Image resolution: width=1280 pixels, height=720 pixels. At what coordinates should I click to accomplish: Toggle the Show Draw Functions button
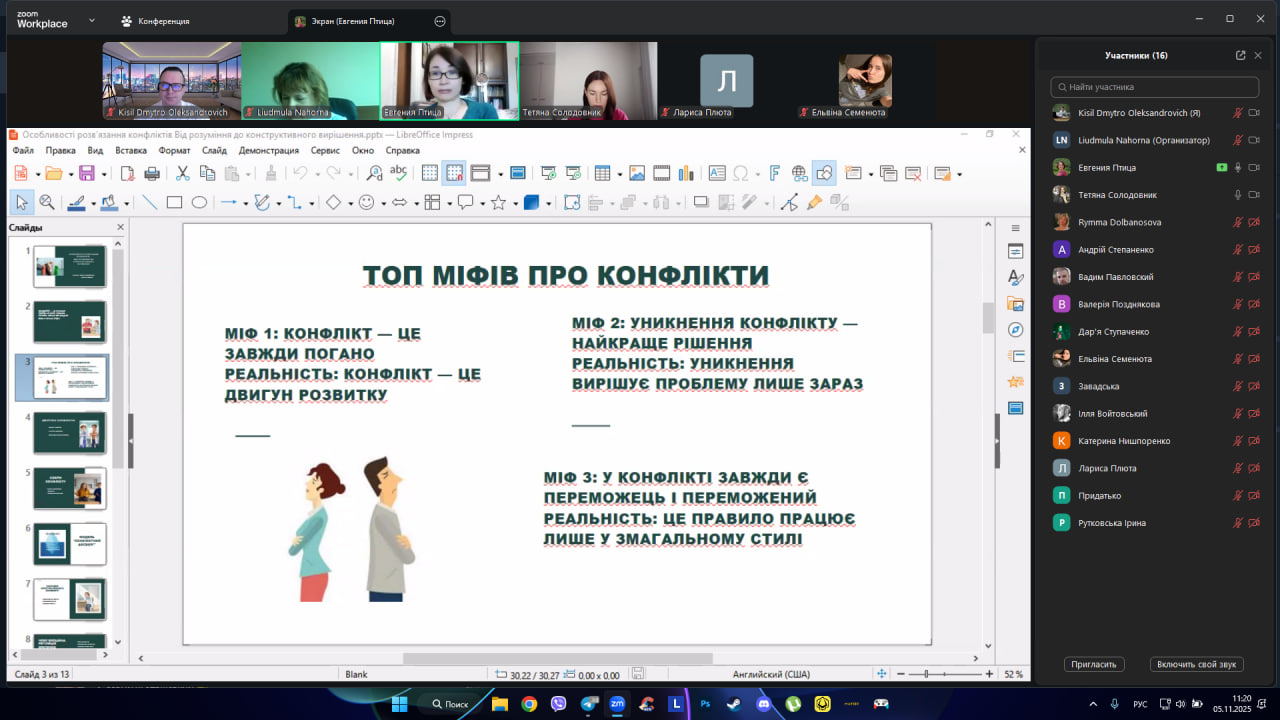coord(824,173)
